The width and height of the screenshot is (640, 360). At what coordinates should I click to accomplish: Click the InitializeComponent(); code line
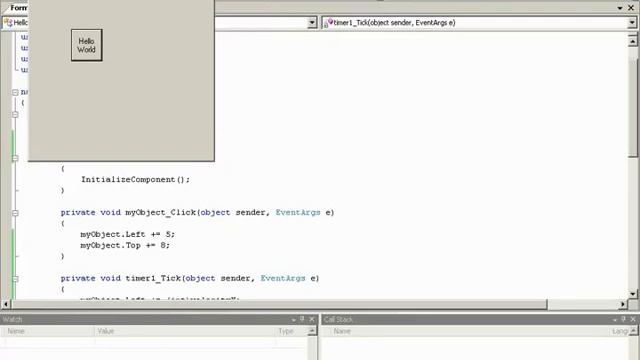point(136,180)
